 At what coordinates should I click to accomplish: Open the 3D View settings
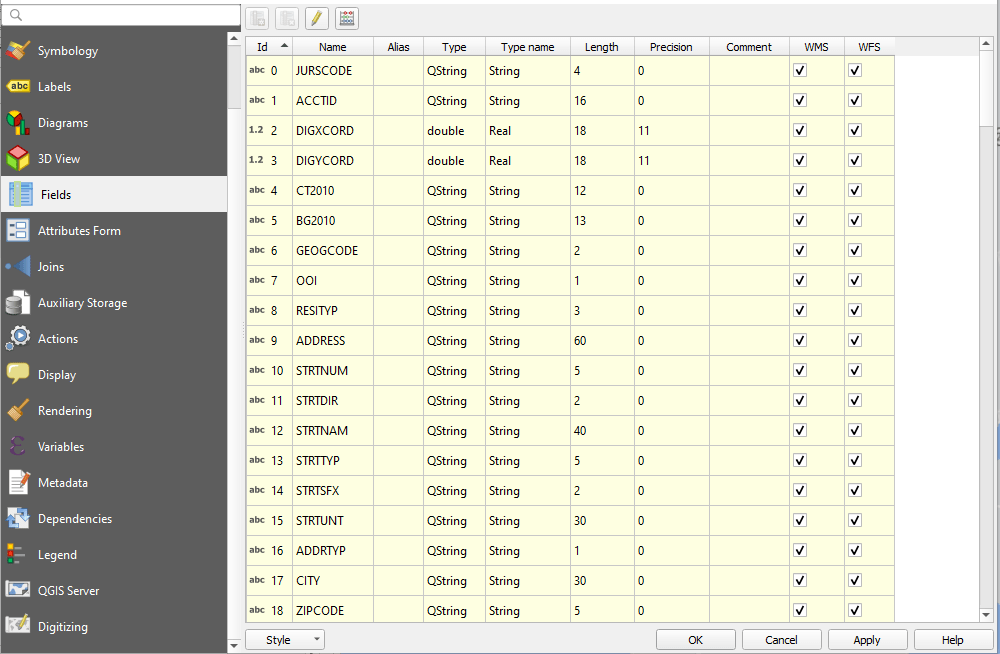click(60, 158)
